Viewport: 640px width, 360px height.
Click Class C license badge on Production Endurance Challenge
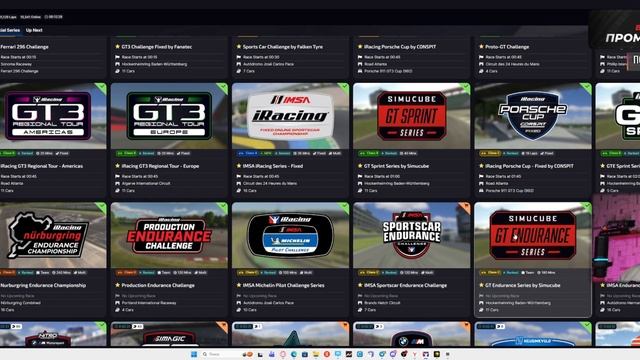[127, 273]
